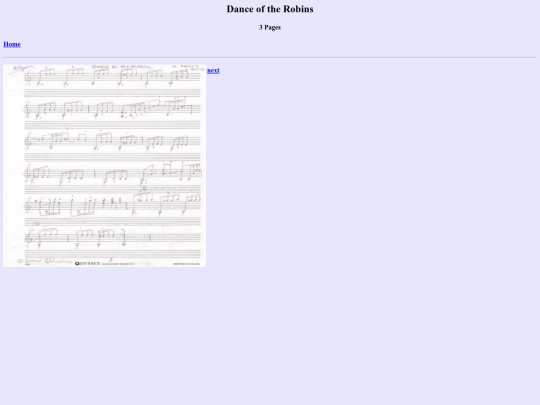Click the horizontal divider line below Home
Screen dimensions: 540x405
click(x=270, y=58)
